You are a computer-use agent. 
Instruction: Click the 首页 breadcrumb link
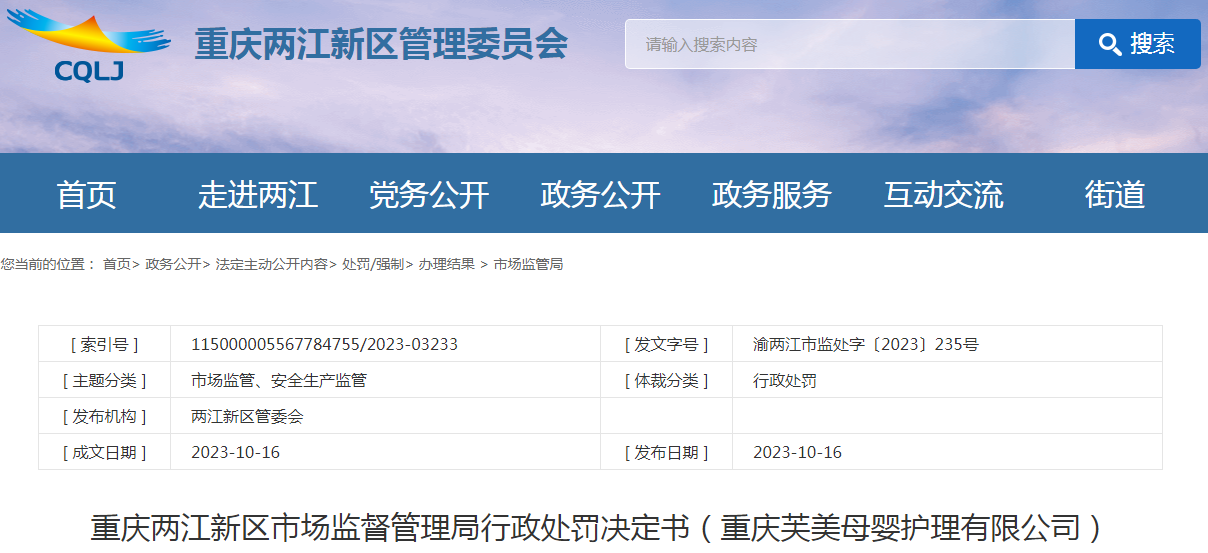(x=116, y=264)
